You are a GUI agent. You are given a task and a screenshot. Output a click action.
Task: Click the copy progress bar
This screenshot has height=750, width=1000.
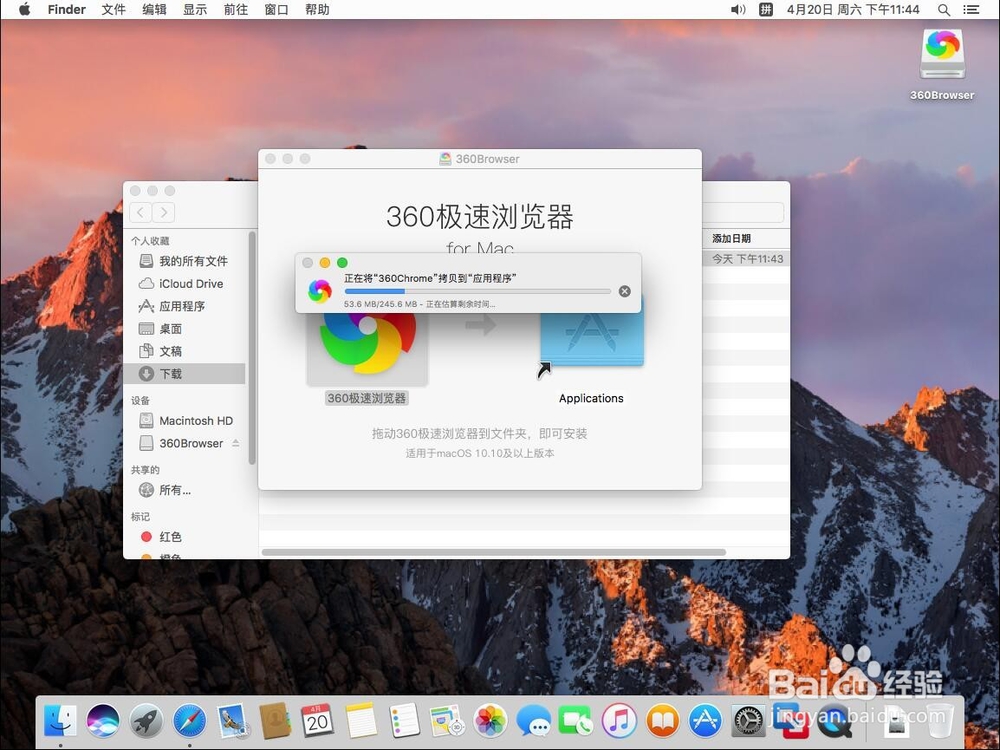coord(478,291)
